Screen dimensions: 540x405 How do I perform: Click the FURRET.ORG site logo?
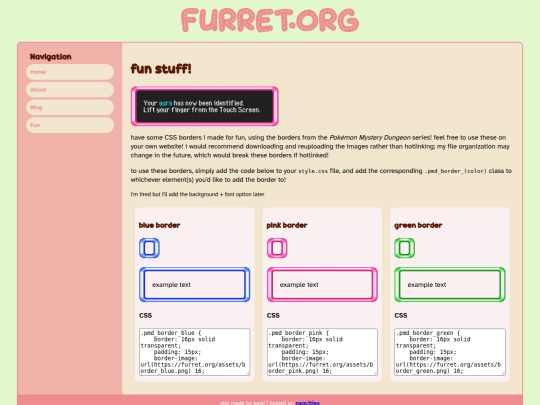pos(270,21)
